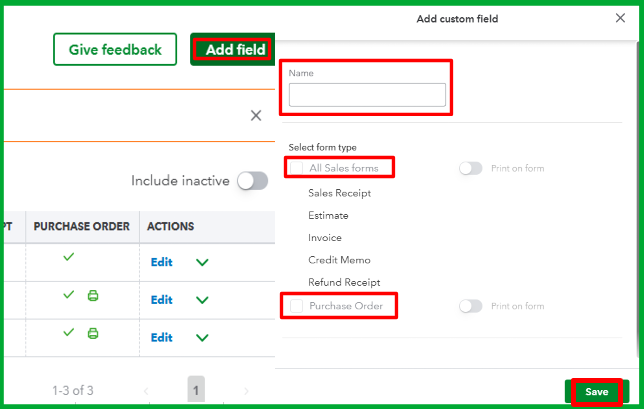Viewport: 644px width, 409px height.
Task: Enable Print on form for Sales forms
Action: coord(470,168)
